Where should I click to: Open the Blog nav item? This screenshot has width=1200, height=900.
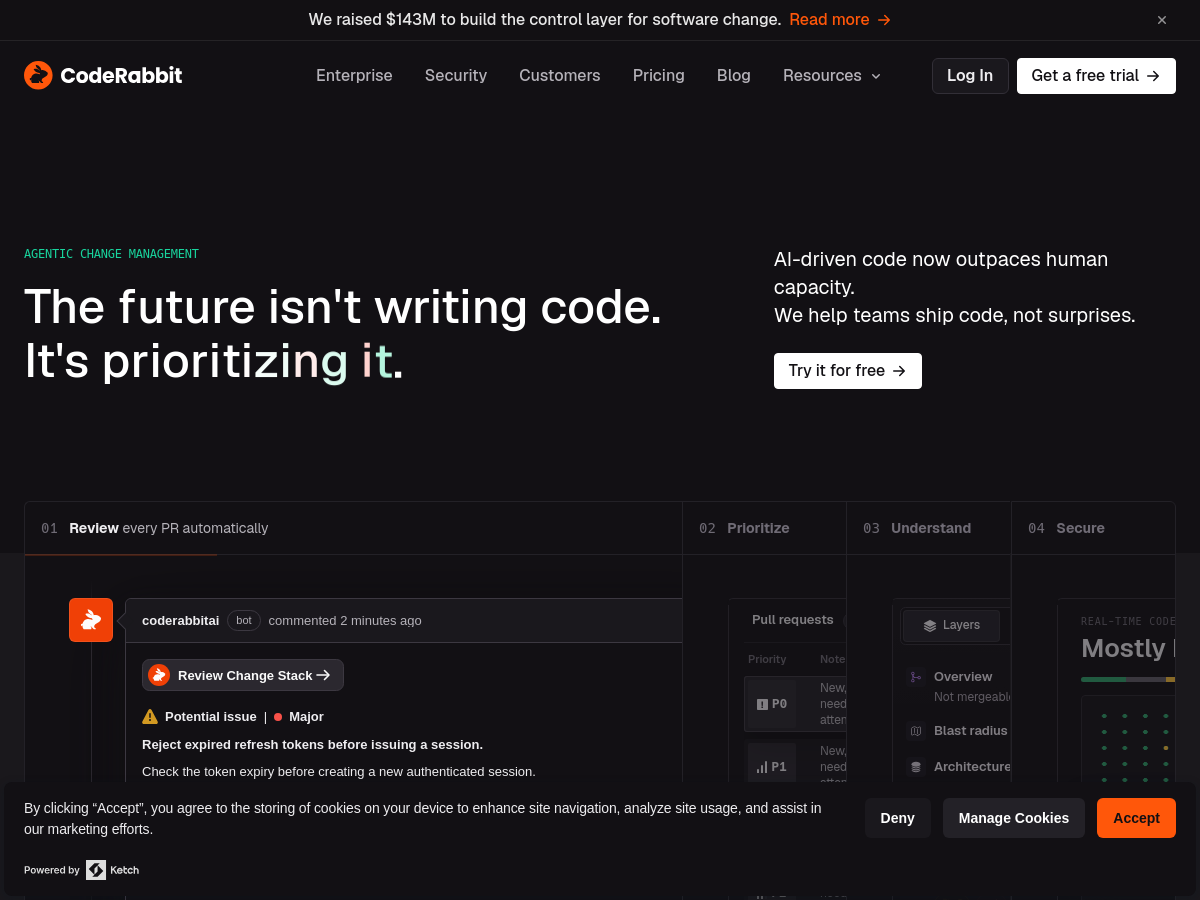point(734,76)
